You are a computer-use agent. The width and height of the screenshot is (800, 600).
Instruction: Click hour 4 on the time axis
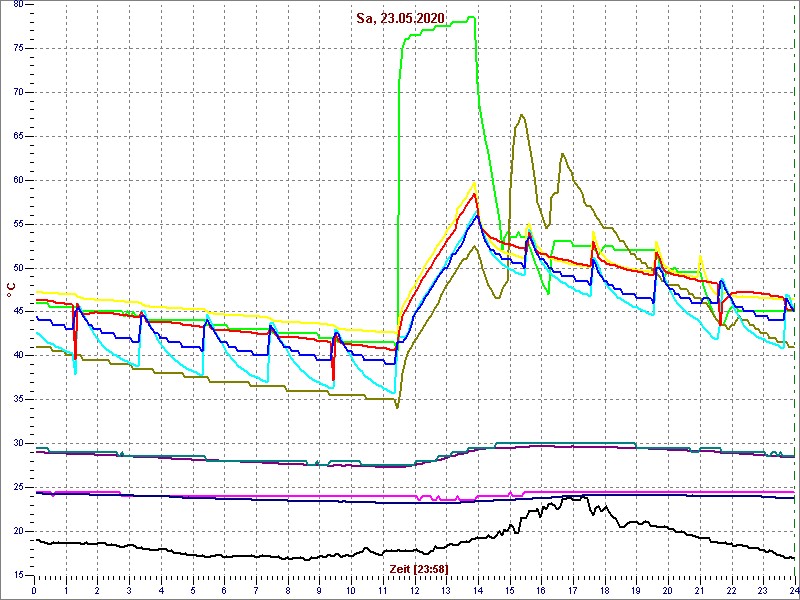coord(161,590)
